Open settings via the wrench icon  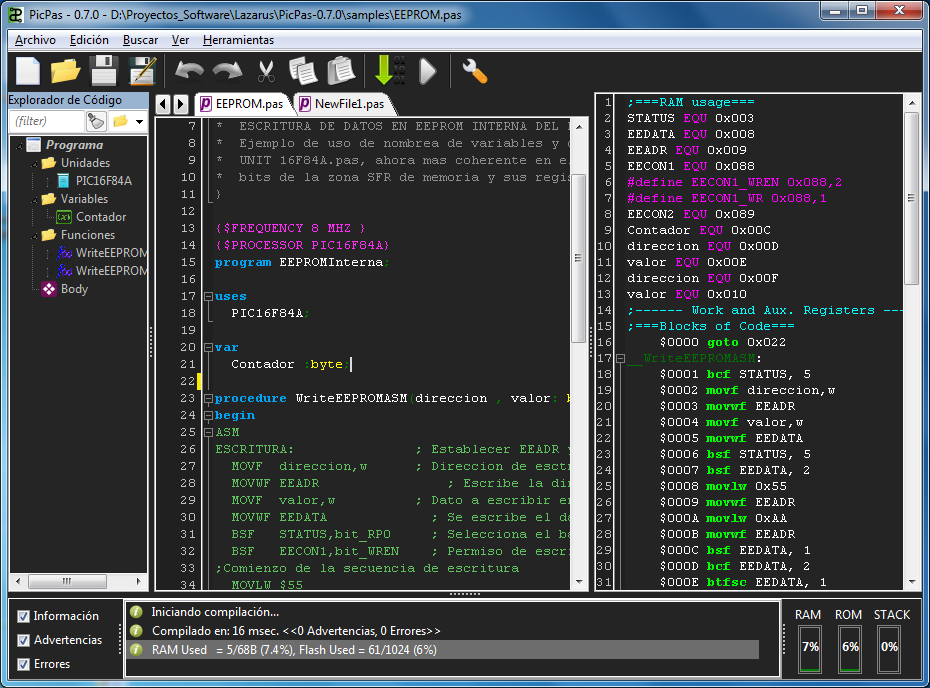[x=474, y=71]
